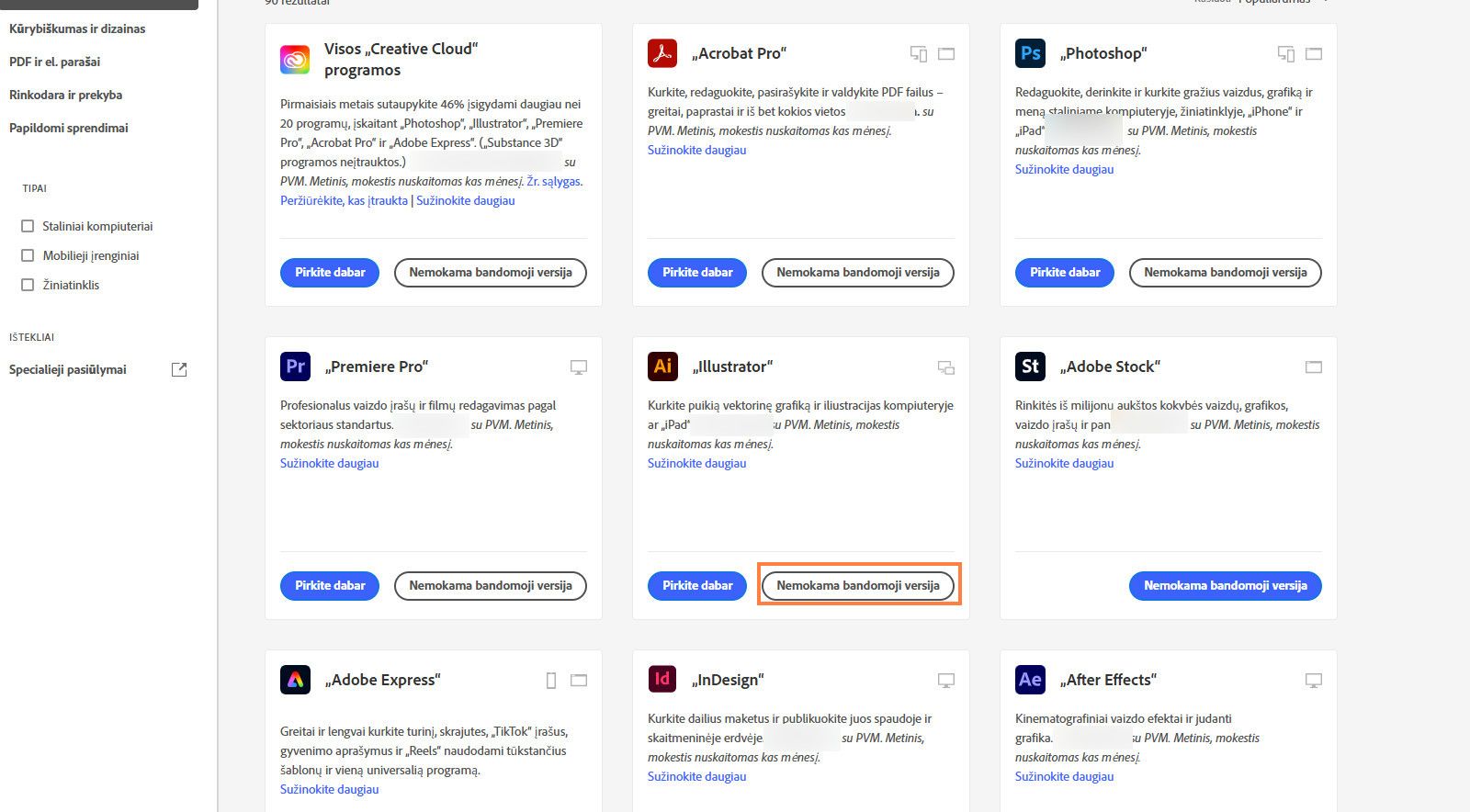Check the Staliniai kompiuteriai checkbox

(x=28, y=226)
